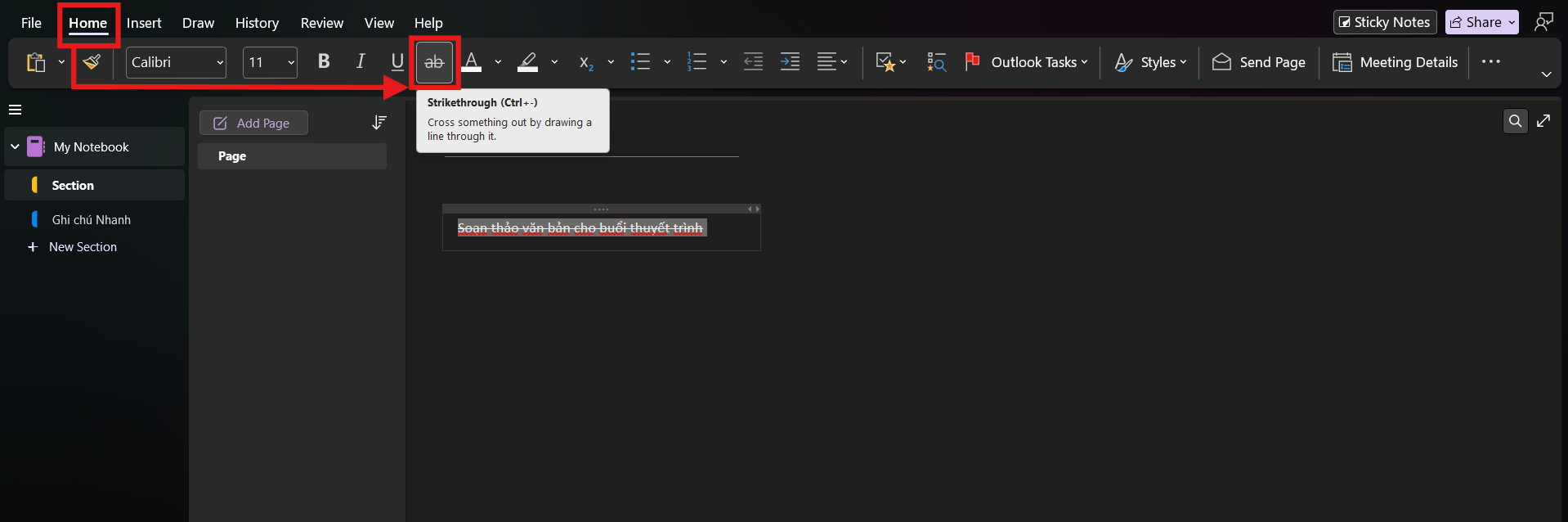The height and width of the screenshot is (522, 1568).
Task: Open the bullet style dropdown arrow
Action: click(667, 62)
